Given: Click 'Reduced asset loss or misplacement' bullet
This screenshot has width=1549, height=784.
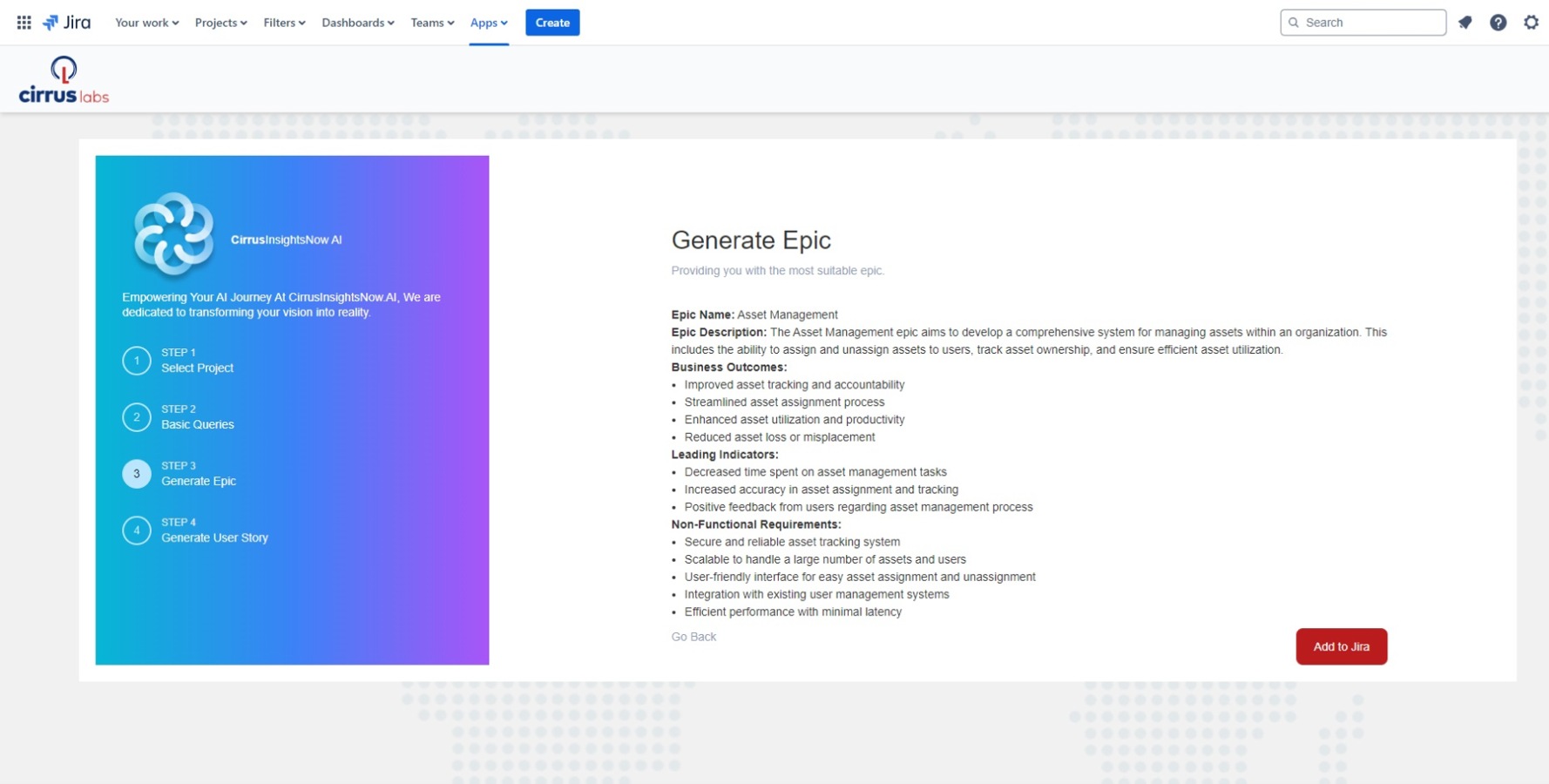Looking at the screenshot, I should click(780, 436).
